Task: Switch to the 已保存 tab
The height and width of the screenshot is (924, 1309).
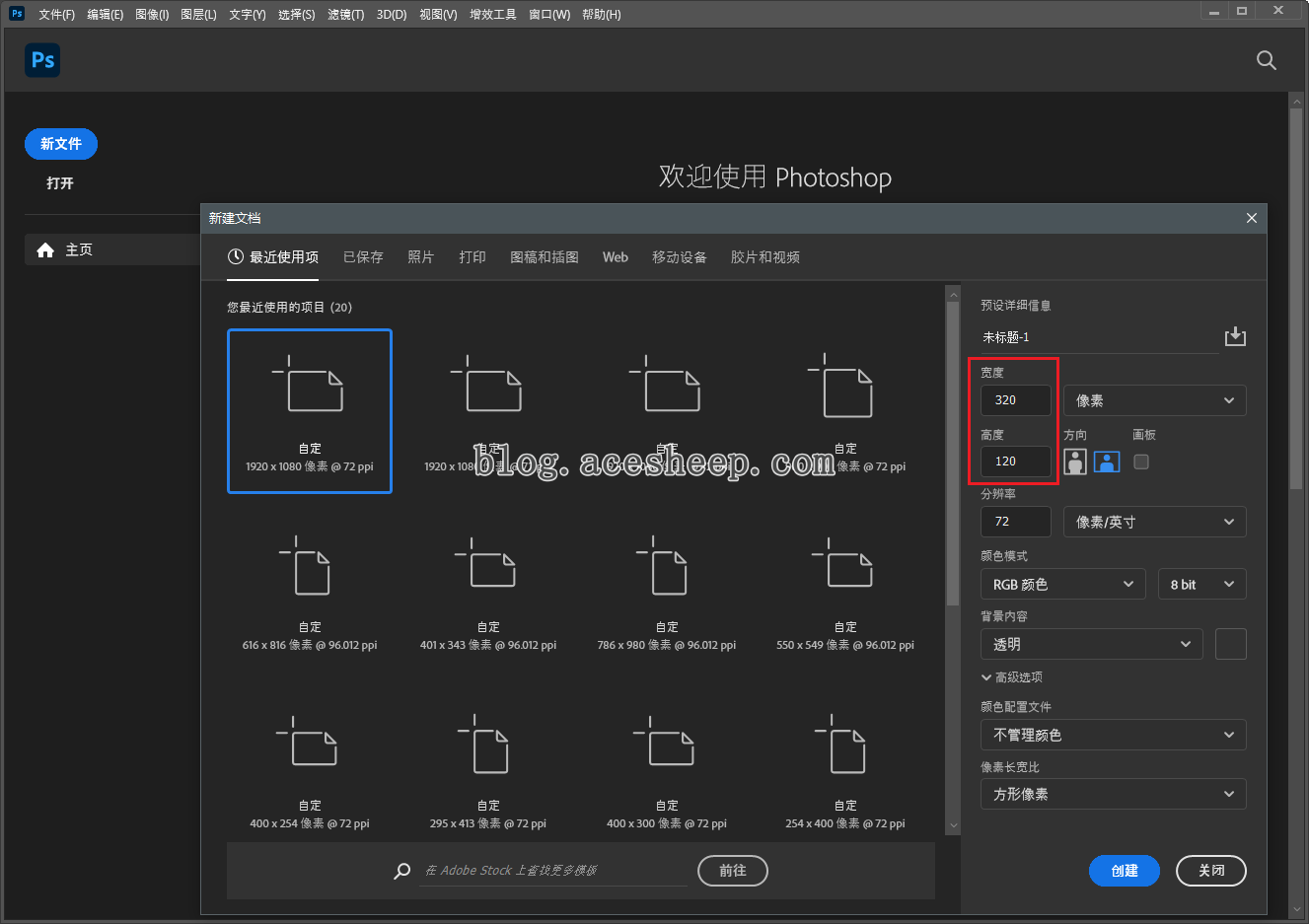Action: [x=363, y=257]
